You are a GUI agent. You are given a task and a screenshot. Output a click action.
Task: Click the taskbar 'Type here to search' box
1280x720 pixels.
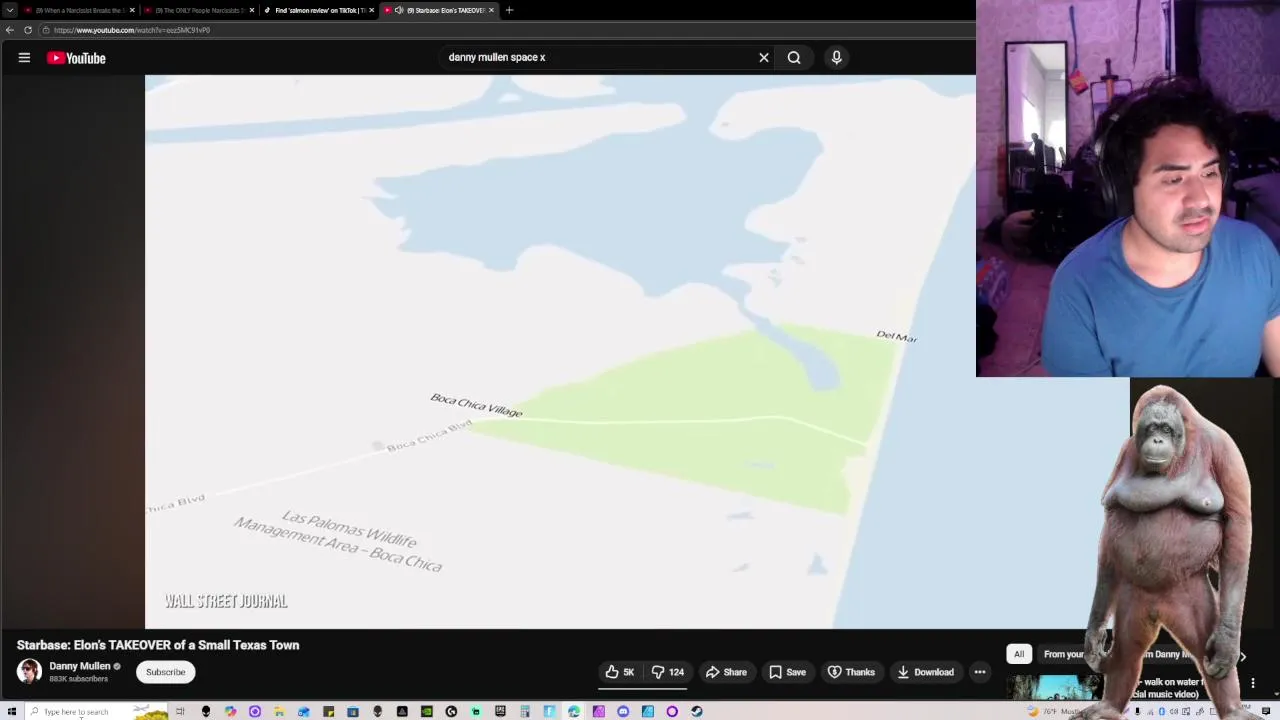(x=98, y=711)
